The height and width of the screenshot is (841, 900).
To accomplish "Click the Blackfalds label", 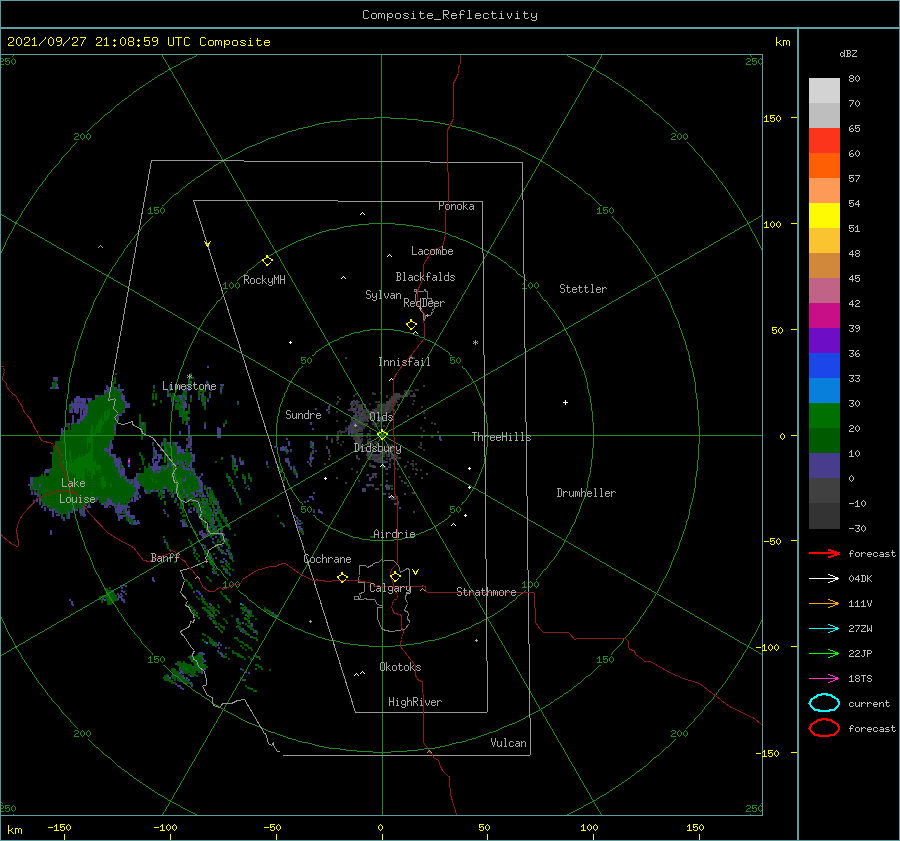I will 425,277.
